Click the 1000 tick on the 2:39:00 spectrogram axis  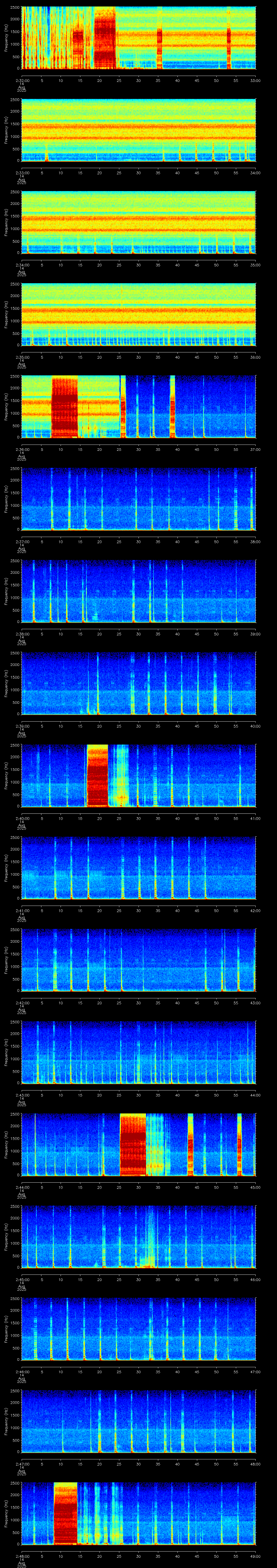click(15, 690)
